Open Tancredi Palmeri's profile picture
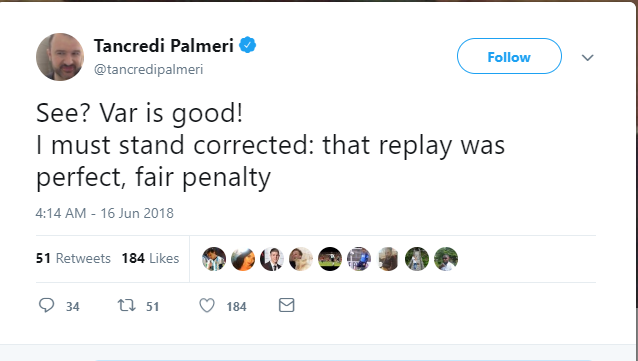638x361 pixels. 60,57
